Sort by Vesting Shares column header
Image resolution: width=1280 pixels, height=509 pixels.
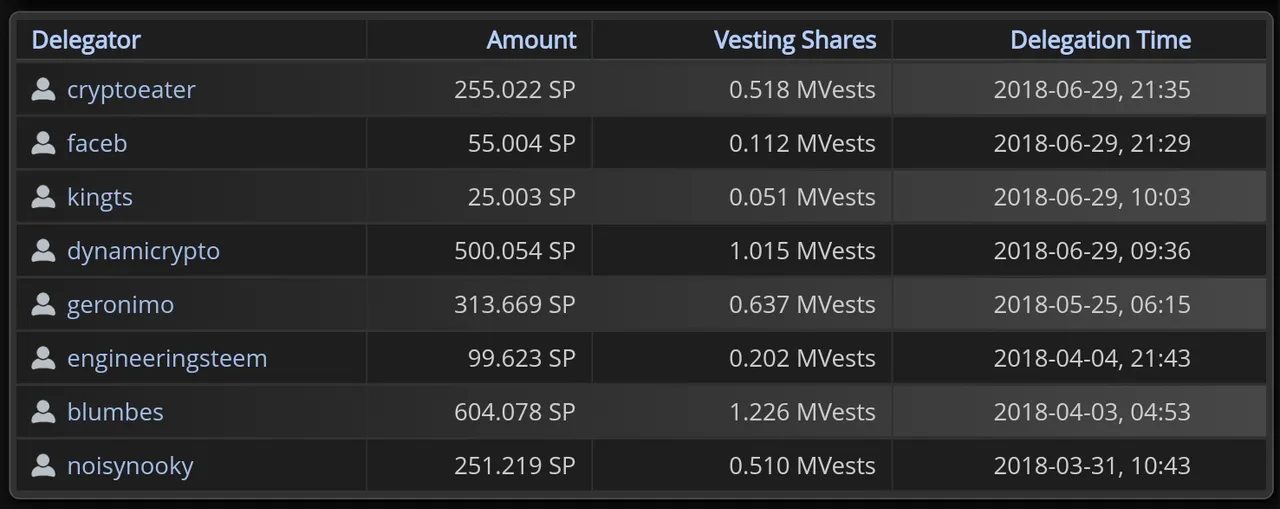tap(795, 40)
